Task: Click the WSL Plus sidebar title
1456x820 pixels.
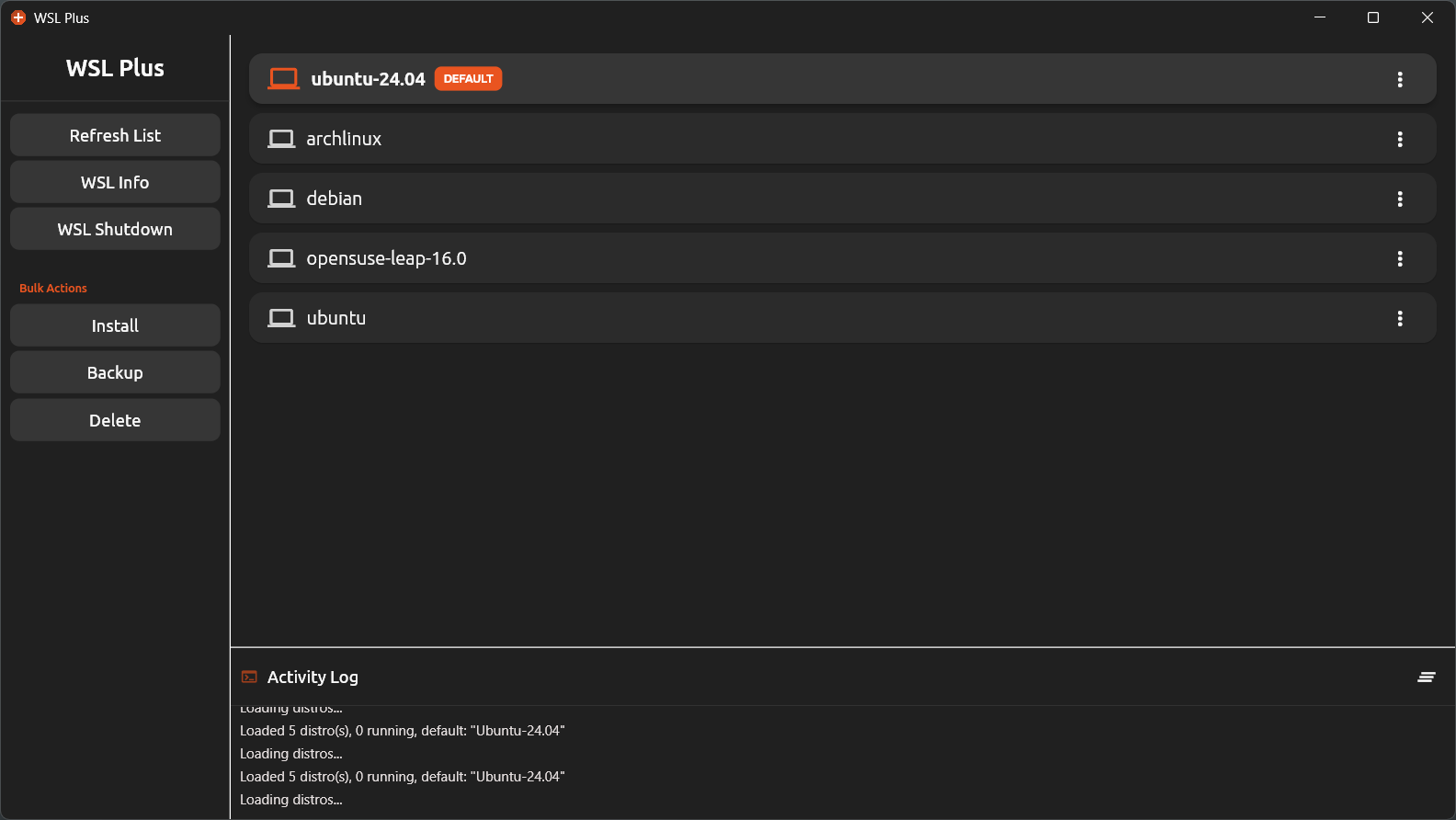Action: [115, 68]
